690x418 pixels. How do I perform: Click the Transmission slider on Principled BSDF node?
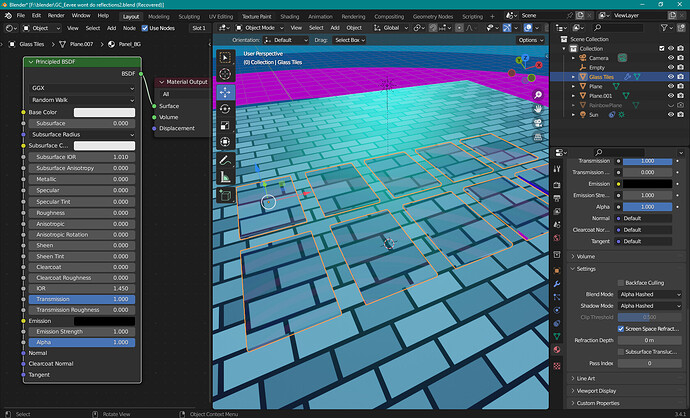82,299
